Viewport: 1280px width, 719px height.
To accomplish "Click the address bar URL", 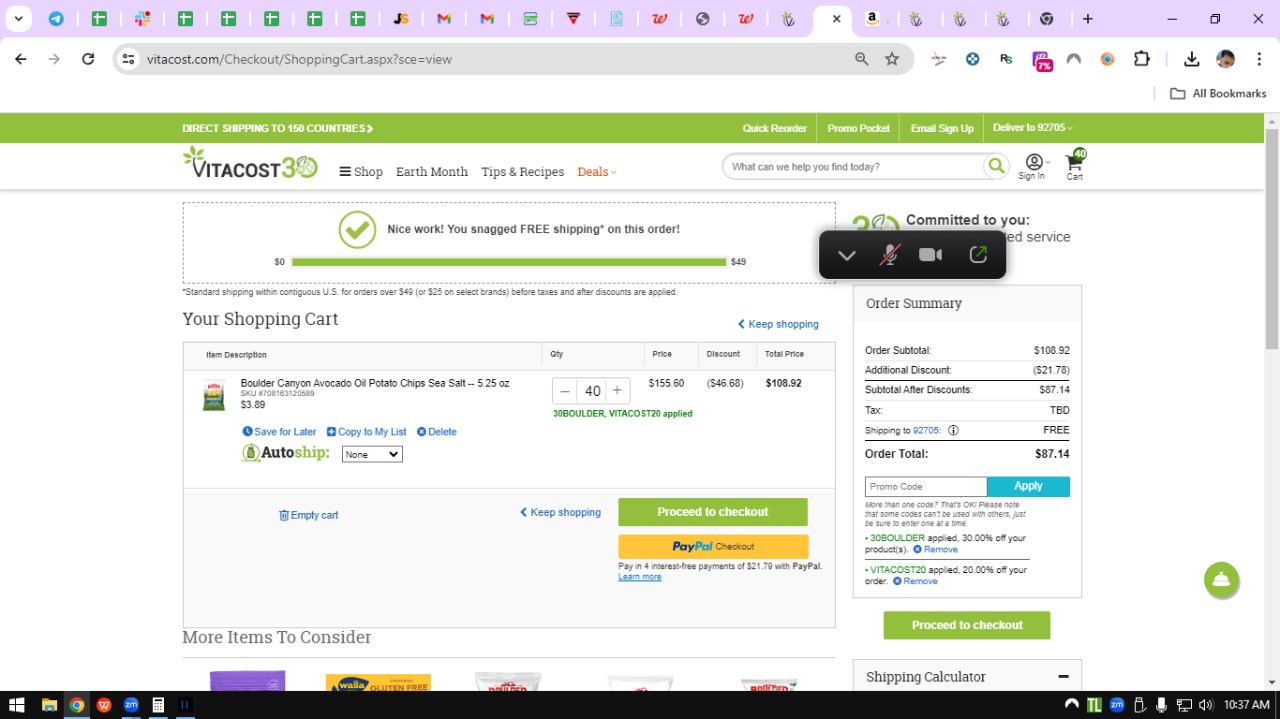I will [299, 59].
